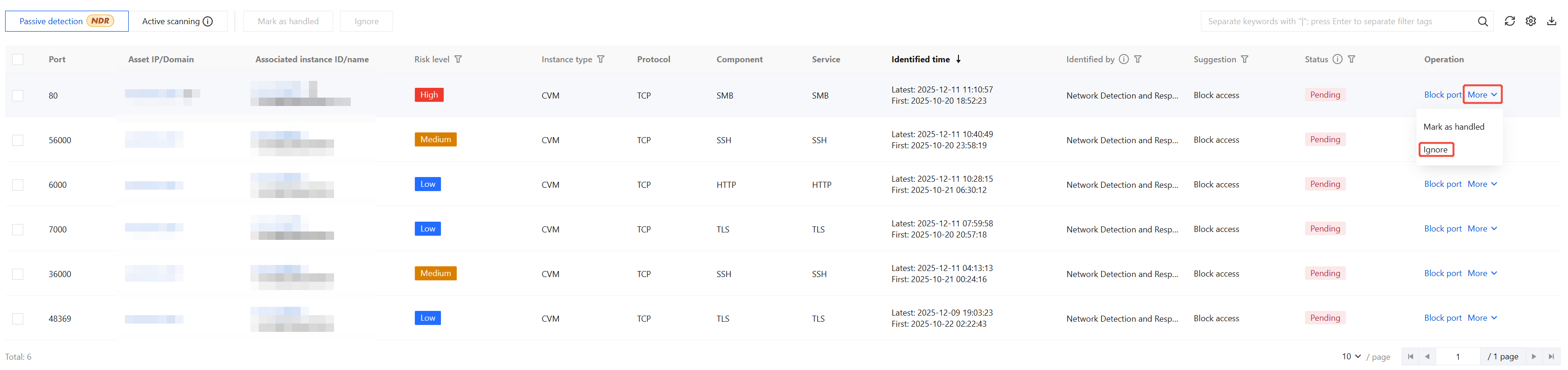Screen dimensions: 1568x370
Task: Filter the Status column
Action: [1351, 59]
